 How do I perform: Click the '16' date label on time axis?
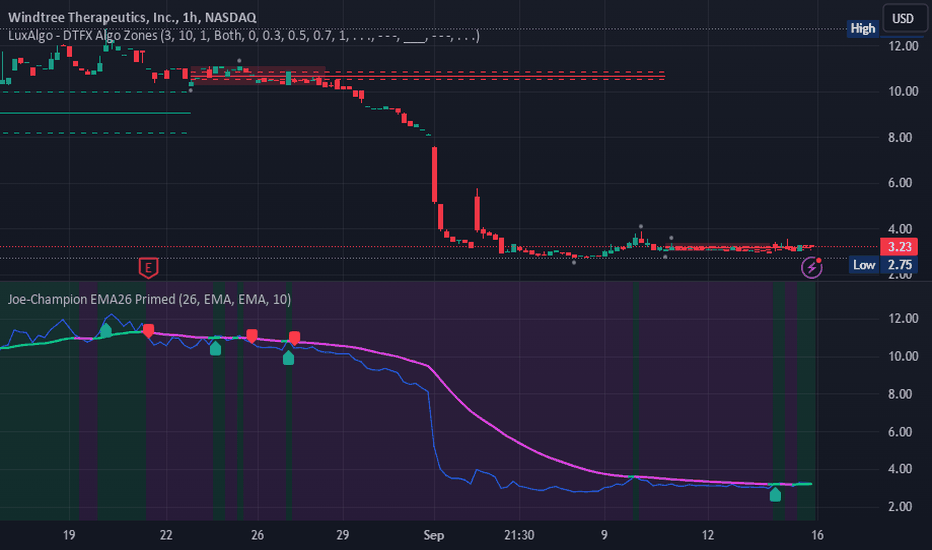coord(817,535)
